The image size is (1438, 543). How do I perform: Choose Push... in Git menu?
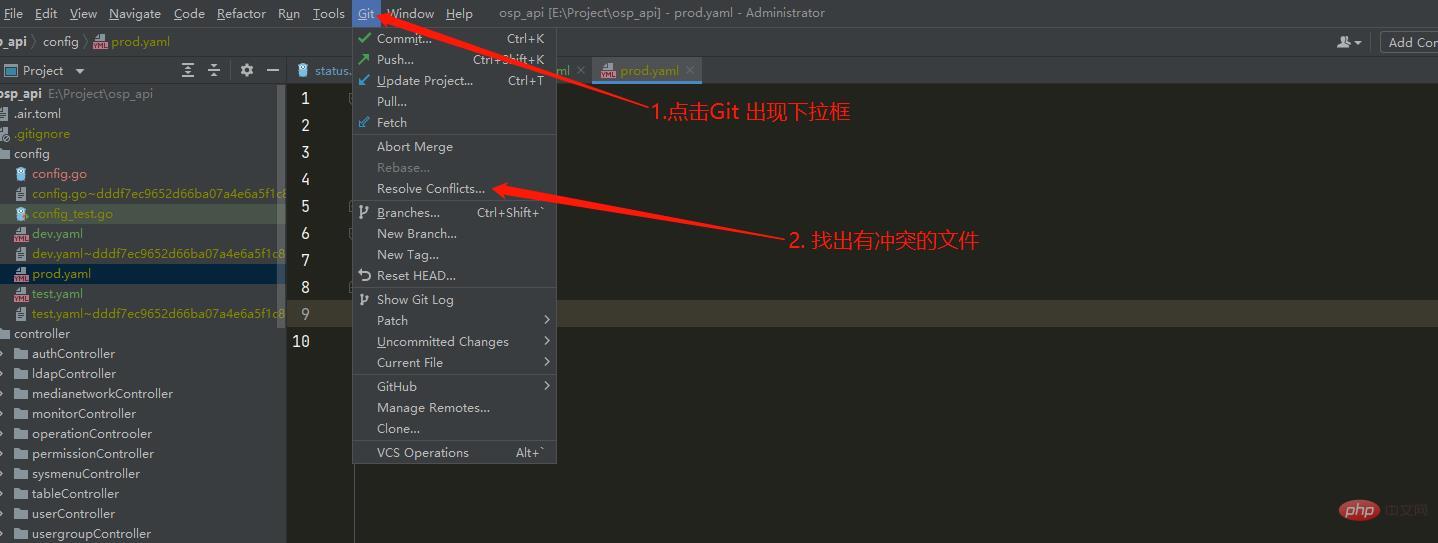454,60
